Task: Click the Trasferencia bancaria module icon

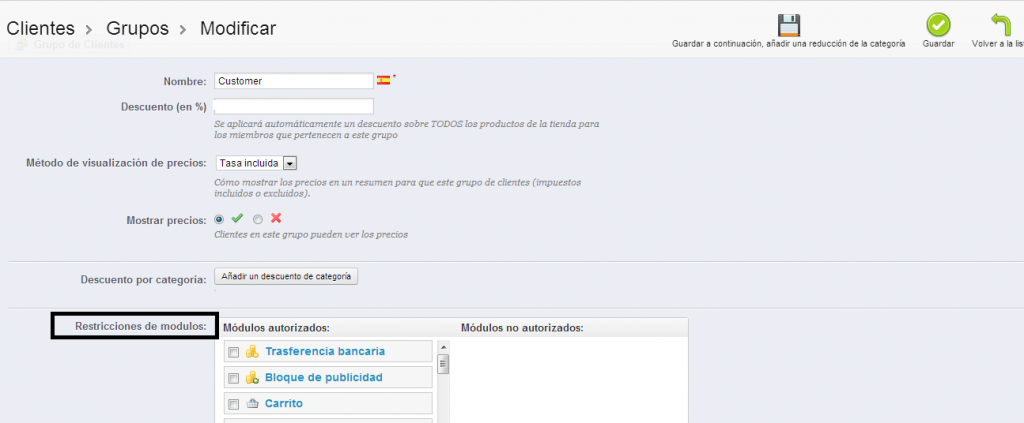Action: 252,352
